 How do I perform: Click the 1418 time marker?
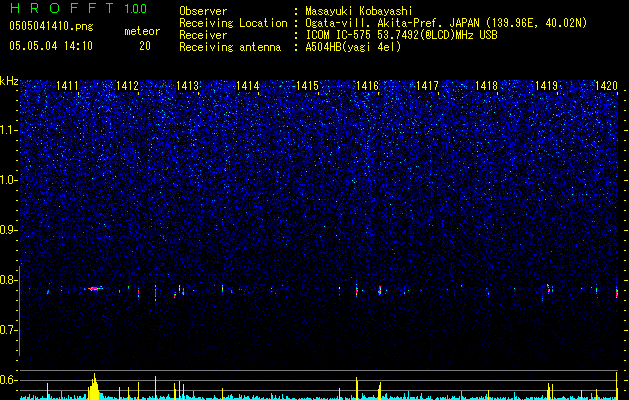[x=487, y=85]
